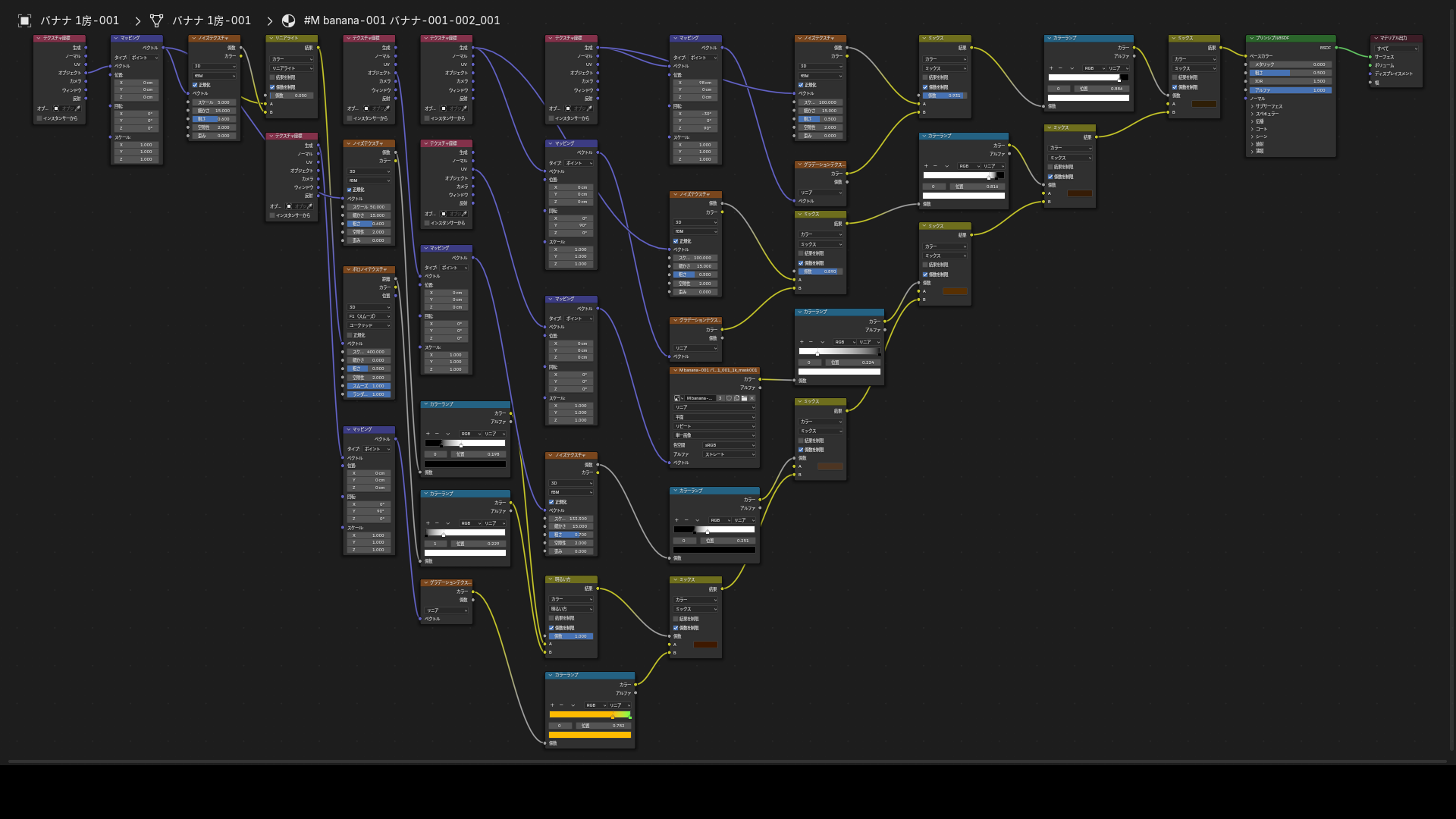Open the 明るい方 blend mode dropdown
Image resolution: width=1456 pixels, height=819 pixels.
[x=571, y=609]
